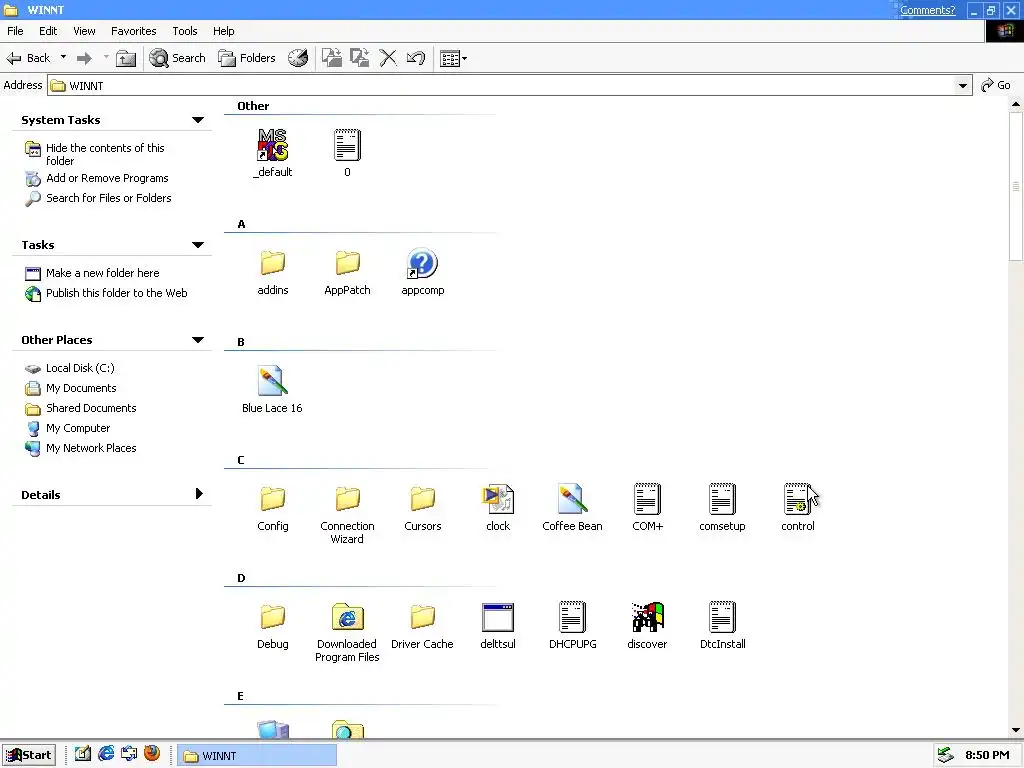This screenshot has width=1024, height=768.
Task: Open the Search pane
Action: tap(177, 58)
